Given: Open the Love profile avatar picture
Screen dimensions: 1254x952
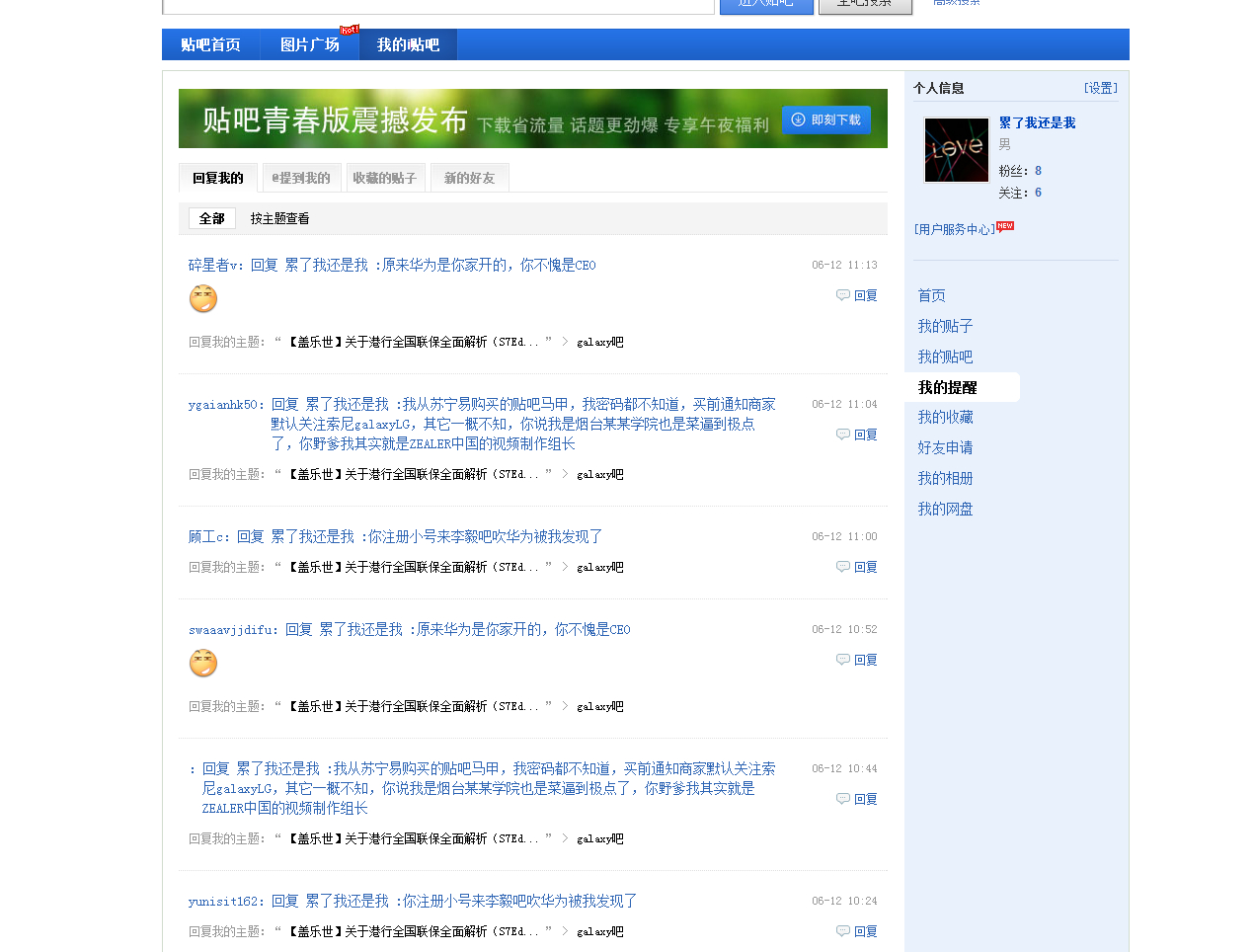Looking at the screenshot, I should click(x=956, y=150).
